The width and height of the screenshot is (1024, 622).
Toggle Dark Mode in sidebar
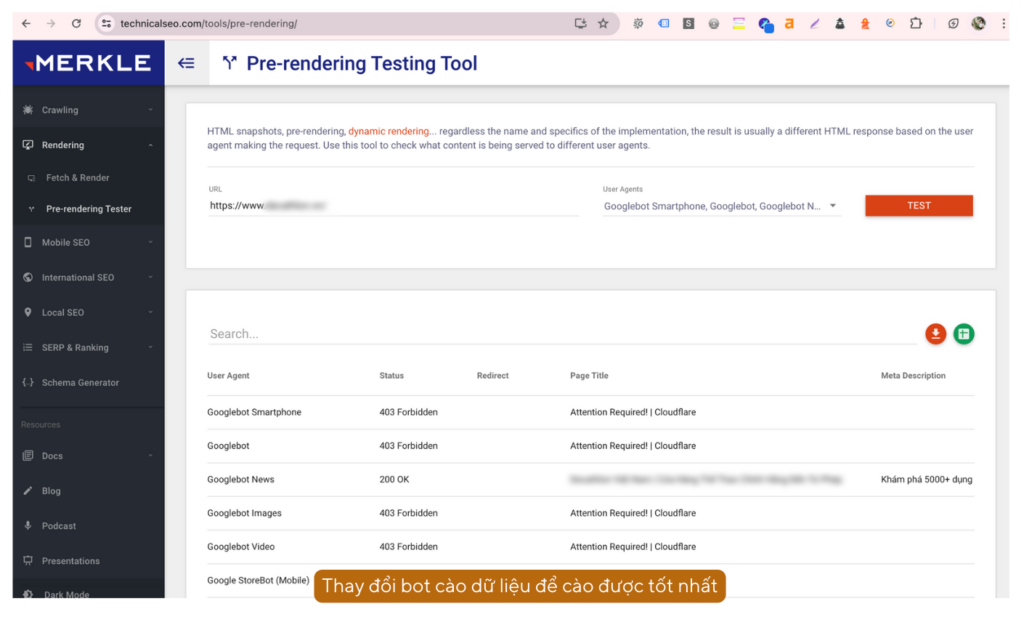[65, 594]
